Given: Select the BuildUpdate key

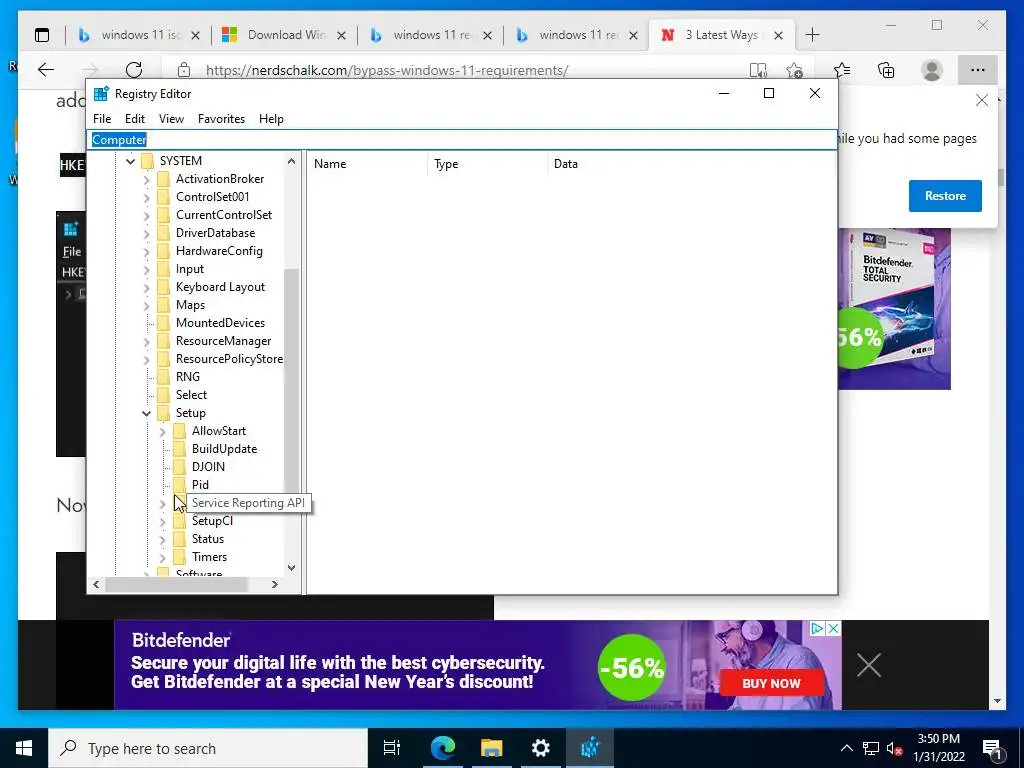Looking at the screenshot, I should coord(224,449).
